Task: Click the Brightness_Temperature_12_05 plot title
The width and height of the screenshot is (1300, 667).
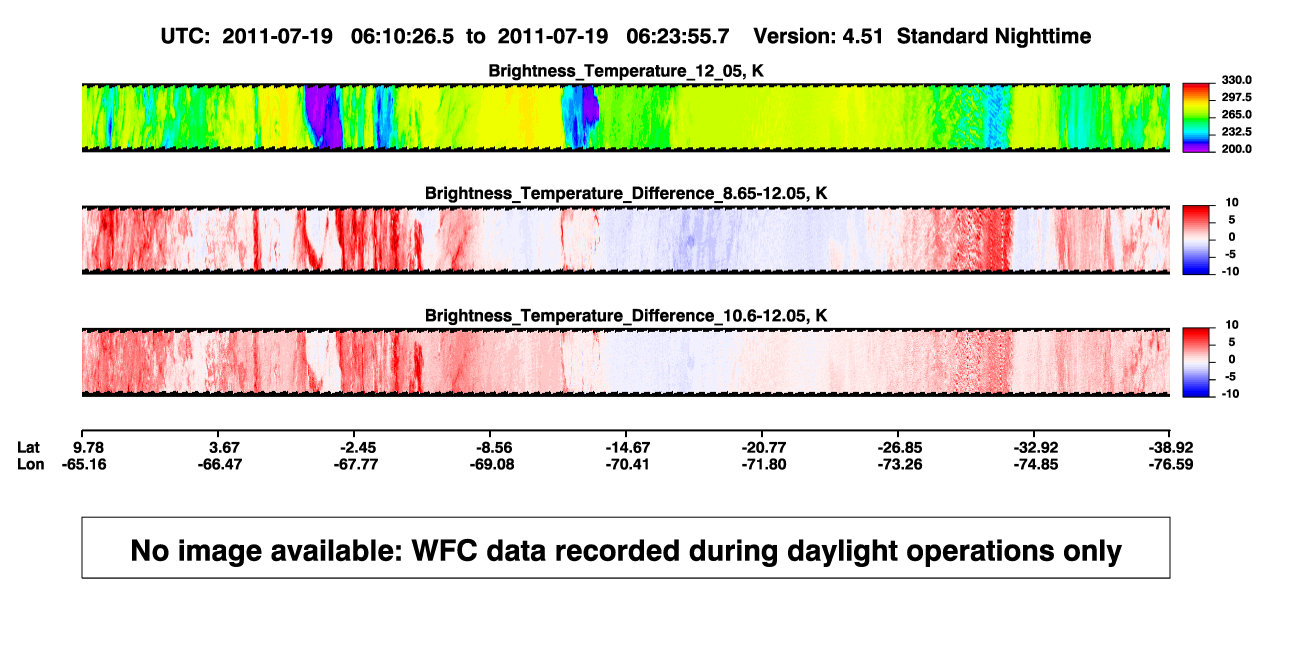Action: coord(626,71)
